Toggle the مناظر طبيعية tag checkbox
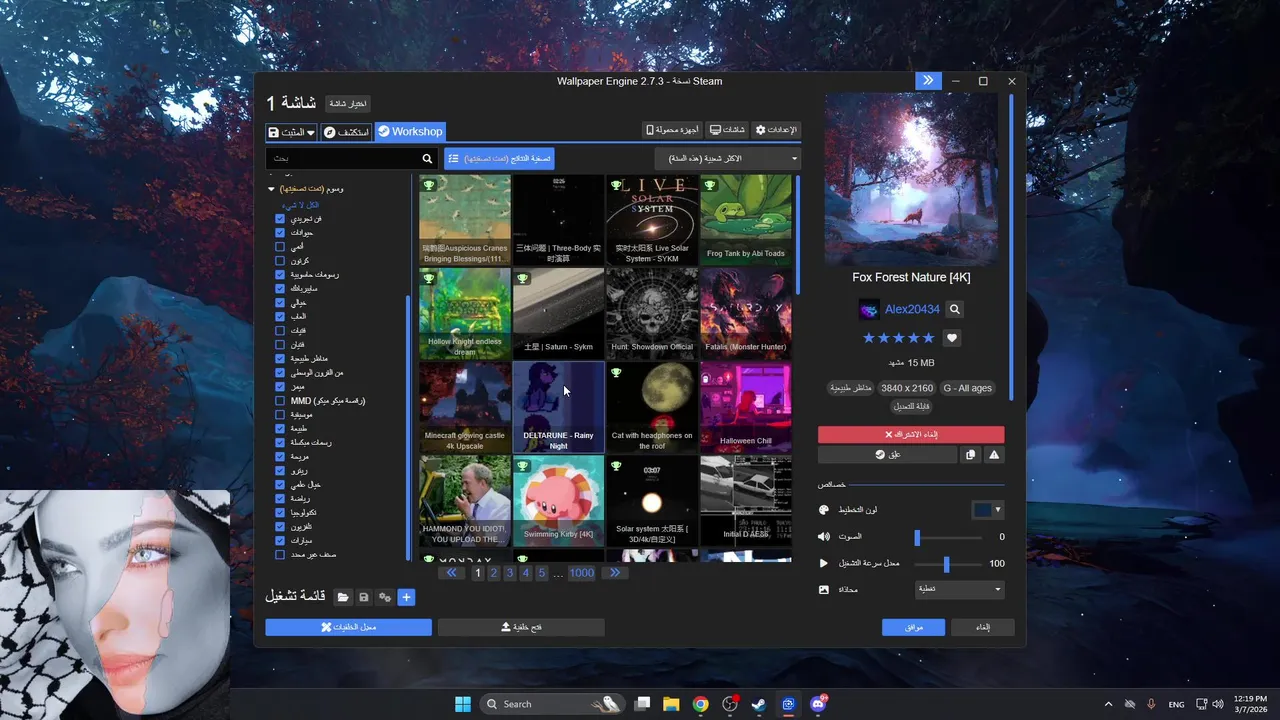This screenshot has height=720, width=1280. tap(280, 358)
